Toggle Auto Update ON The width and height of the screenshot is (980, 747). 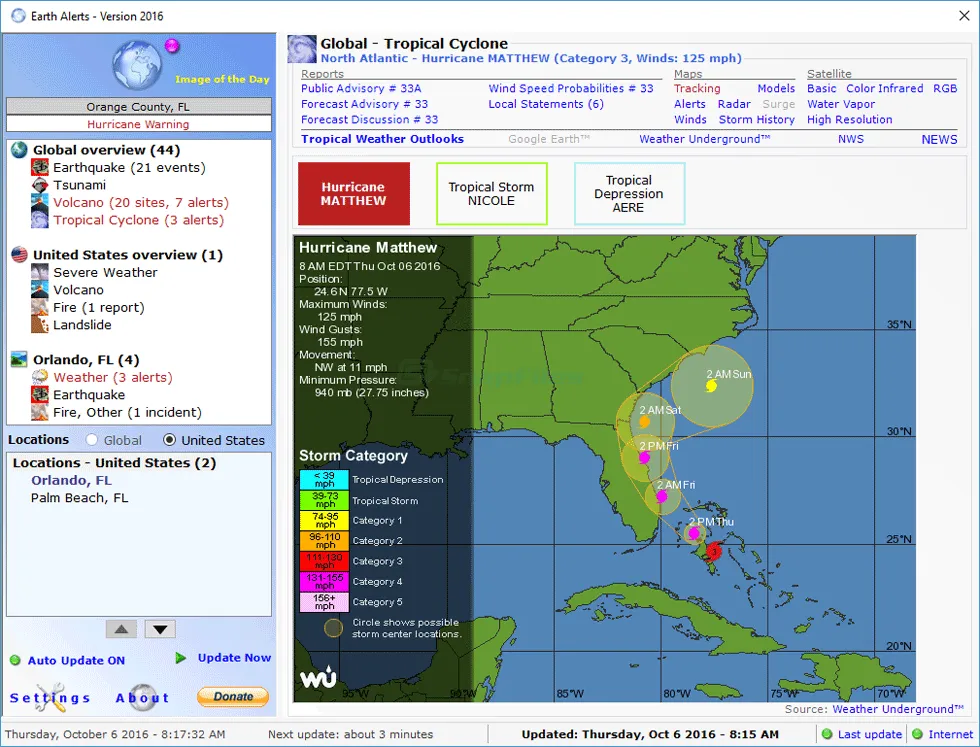tap(76, 660)
